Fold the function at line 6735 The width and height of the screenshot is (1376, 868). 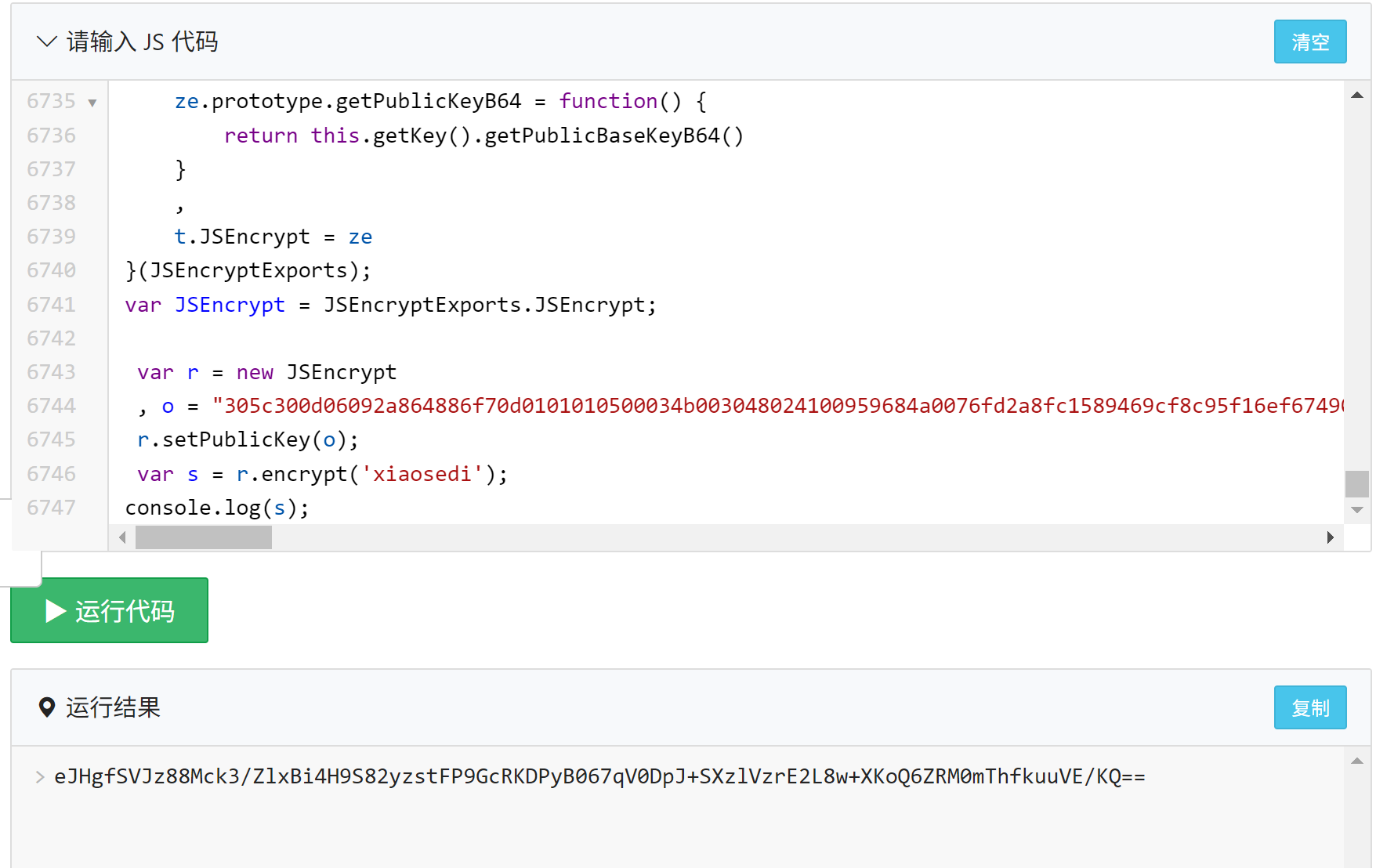coord(92,103)
